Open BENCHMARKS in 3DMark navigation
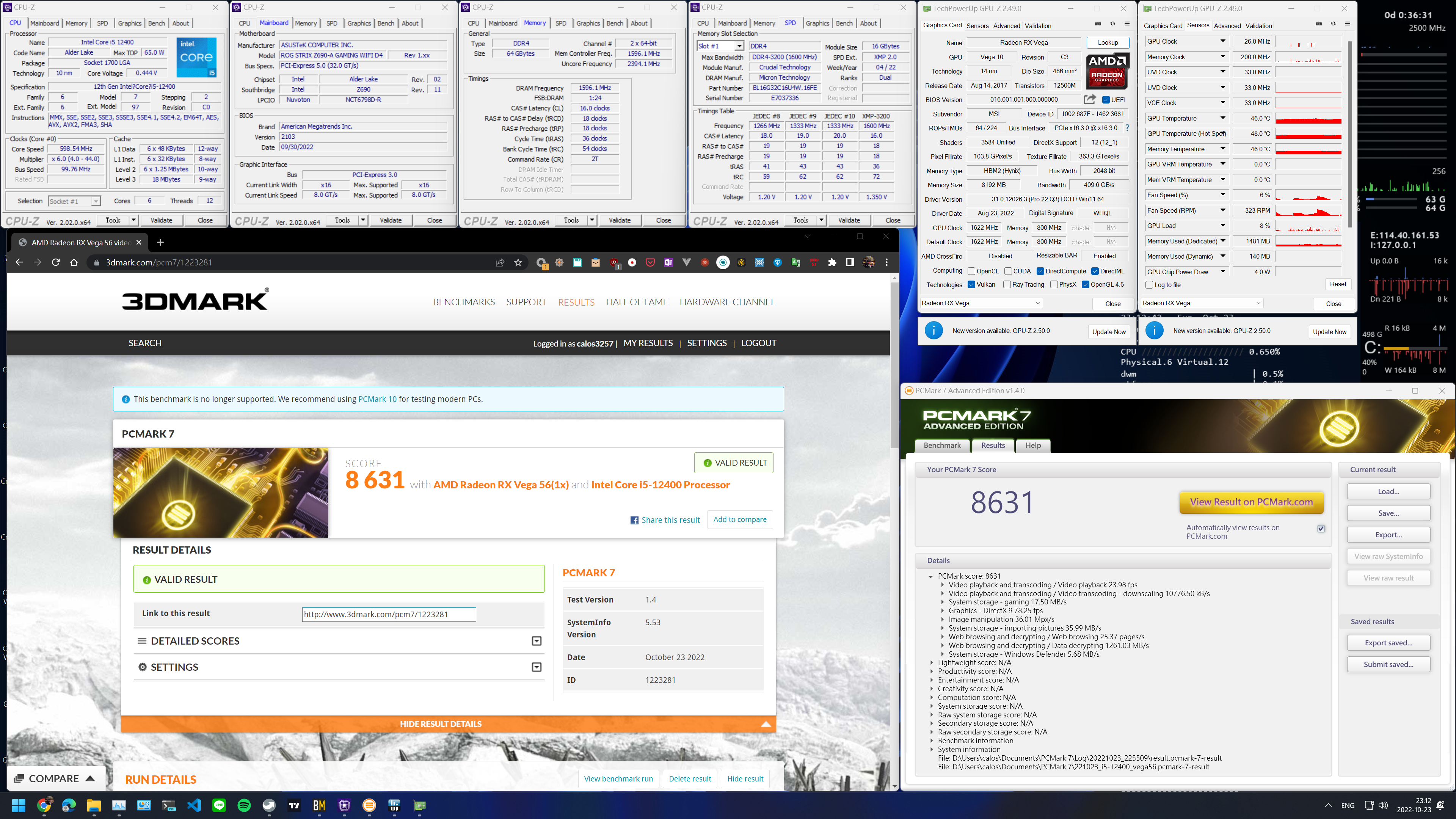The height and width of the screenshot is (819, 1456). click(464, 302)
